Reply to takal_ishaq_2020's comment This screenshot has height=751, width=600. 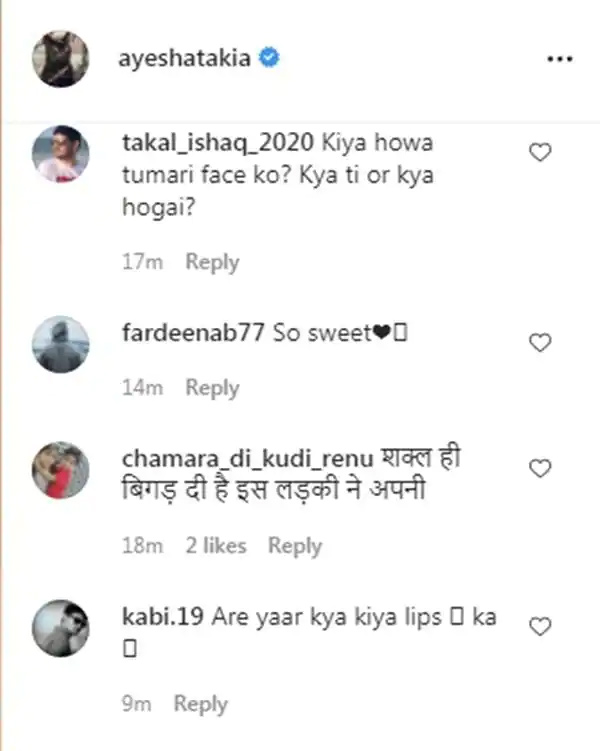click(x=212, y=262)
